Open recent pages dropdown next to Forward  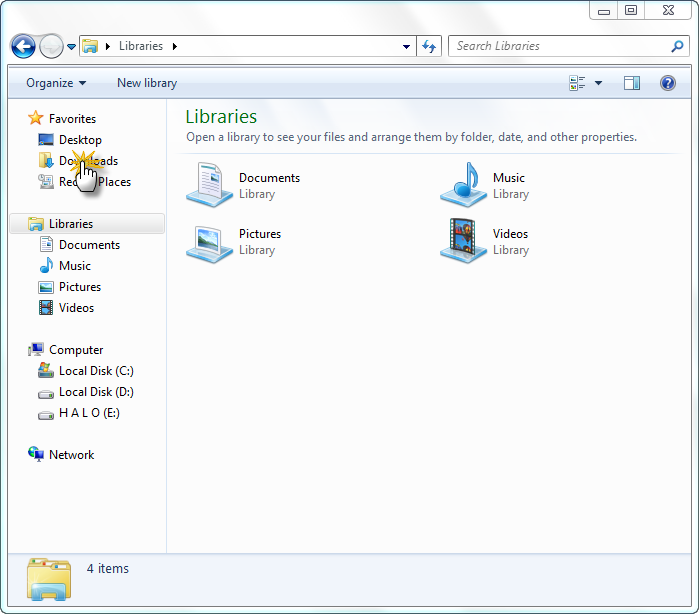pyautogui.click(x=72, y=47)
